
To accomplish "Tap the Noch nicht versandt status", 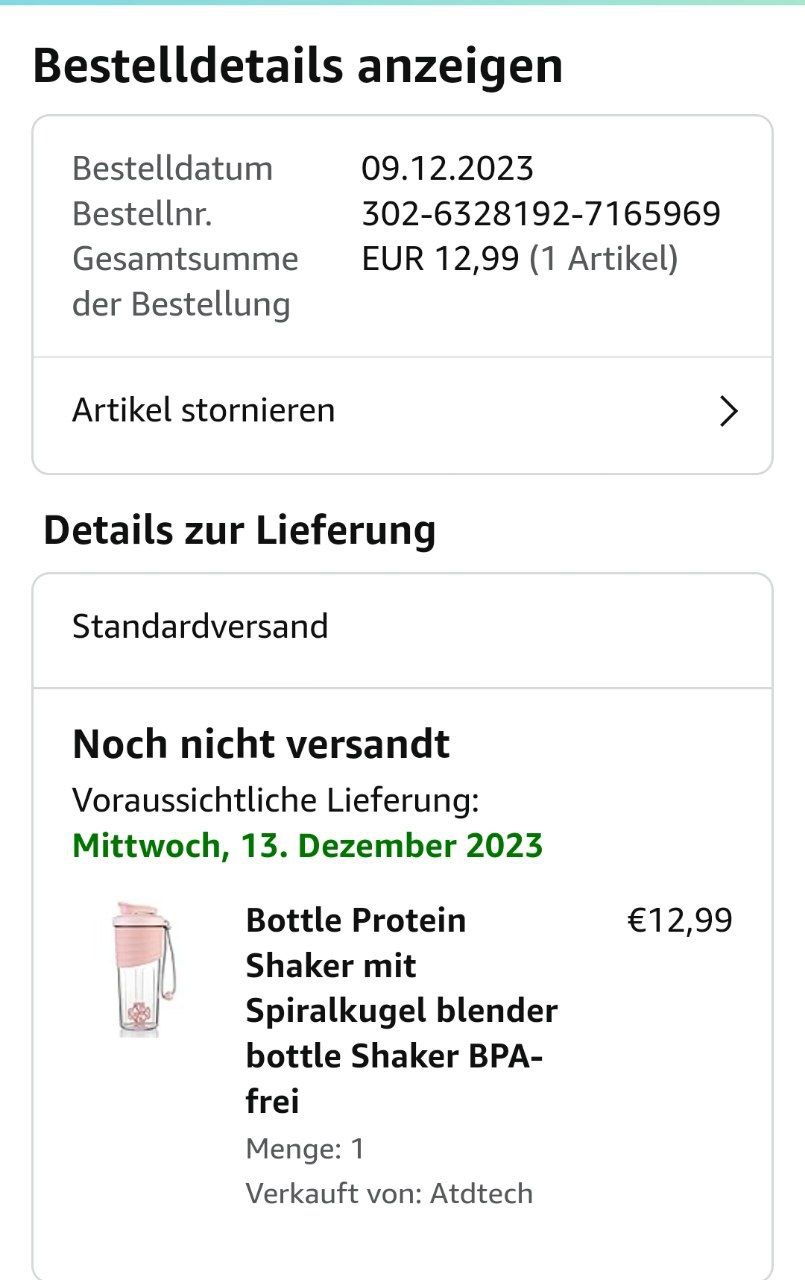I will [261, 744].
